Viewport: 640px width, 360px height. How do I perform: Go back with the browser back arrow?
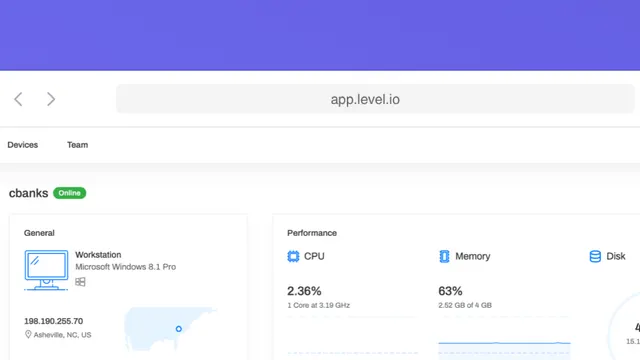pos(18,99)
